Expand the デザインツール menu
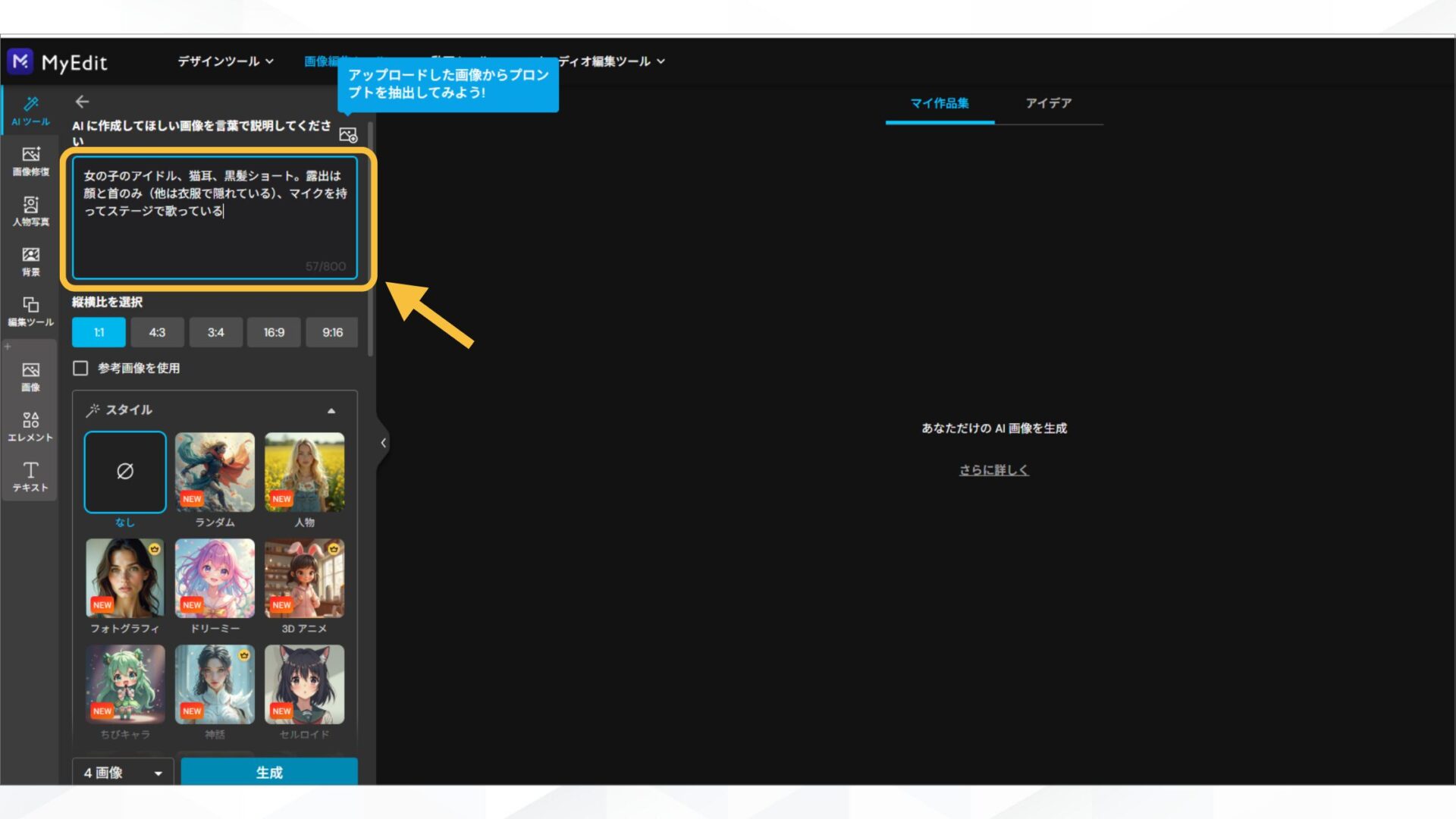 coord(224,61)
